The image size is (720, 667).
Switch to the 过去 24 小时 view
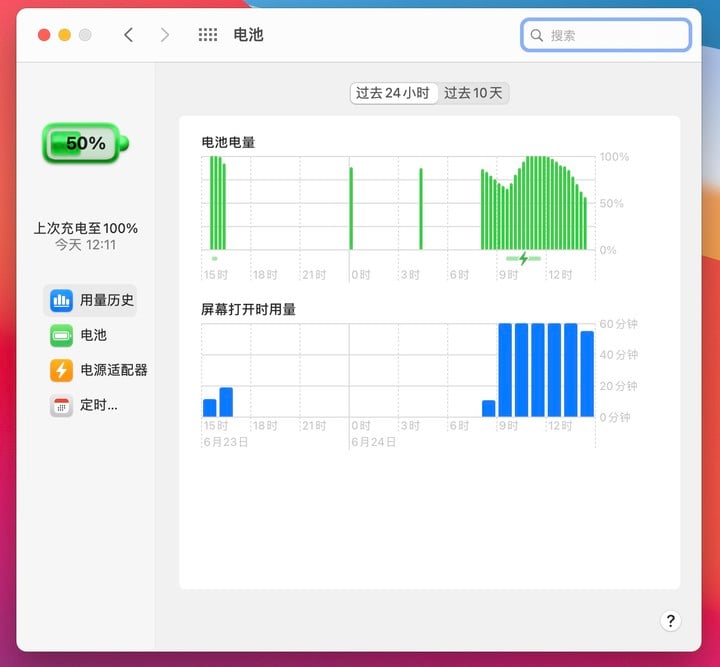pos(393,93)
